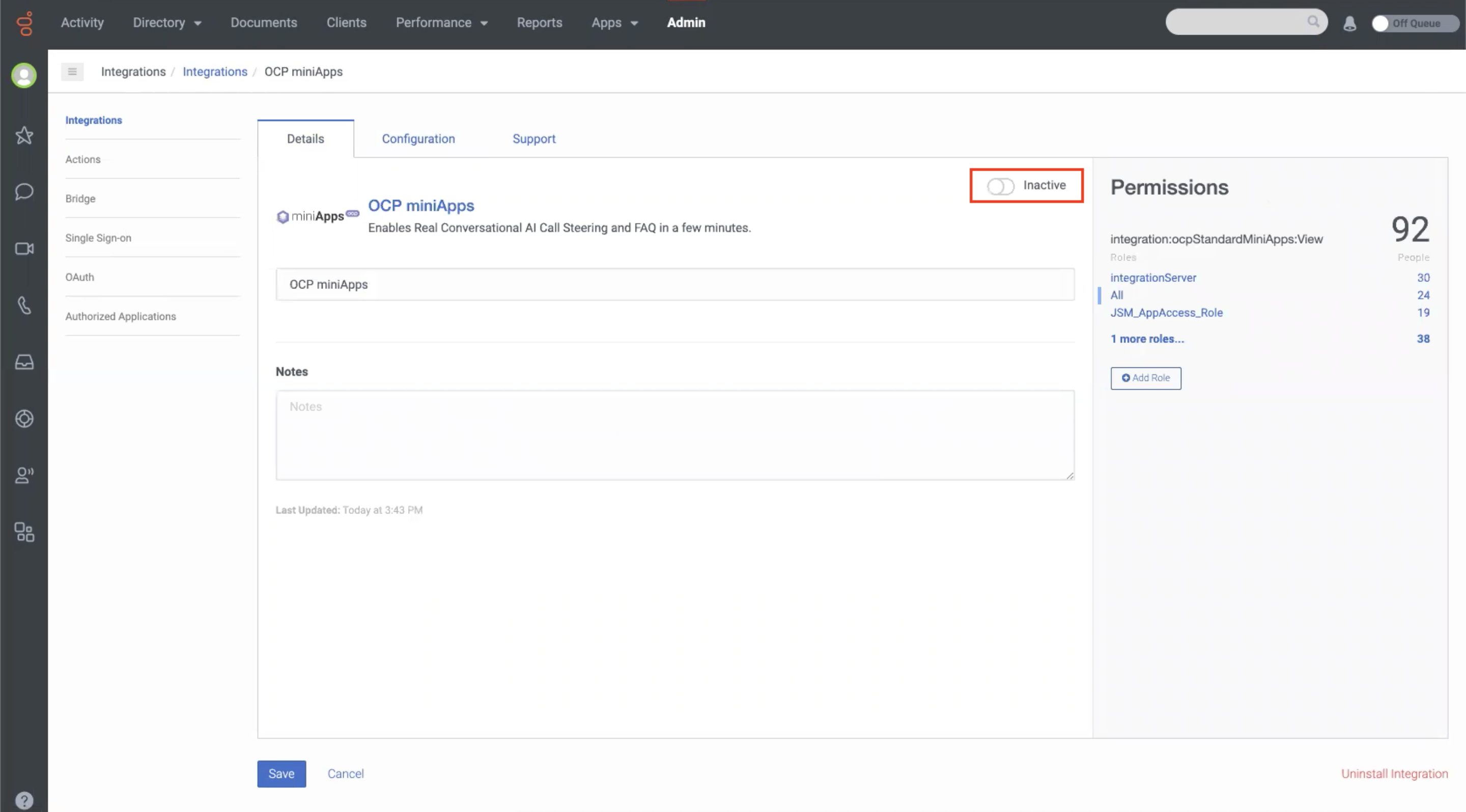
Task: Toggle the Off Queue switch
Action: point(1415,23)
